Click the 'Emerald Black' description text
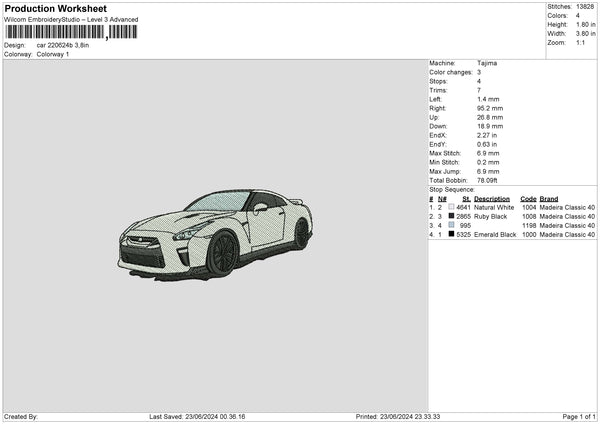 495,235
